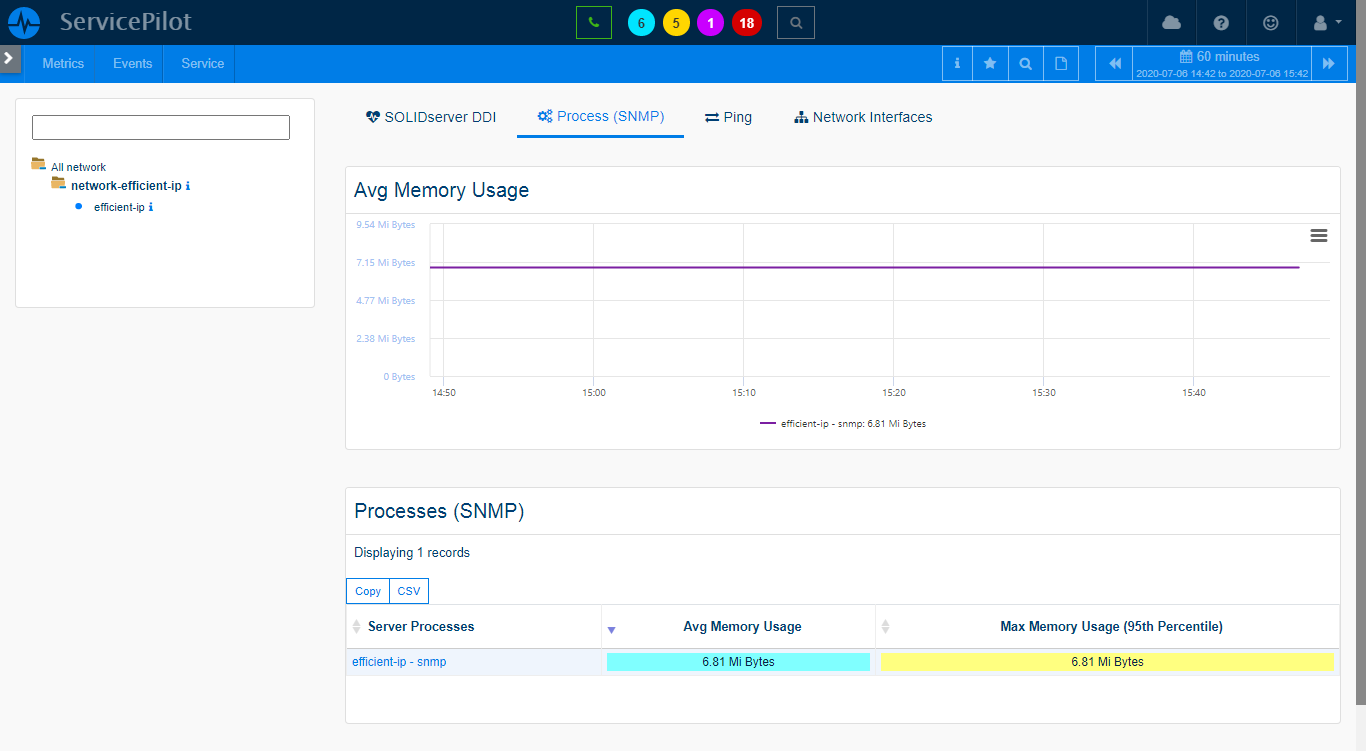Image resolution: width=1366 pixels, height=751 pixels.
Task: Open the cloud icon in top bar
Action: click(1171, 22)
